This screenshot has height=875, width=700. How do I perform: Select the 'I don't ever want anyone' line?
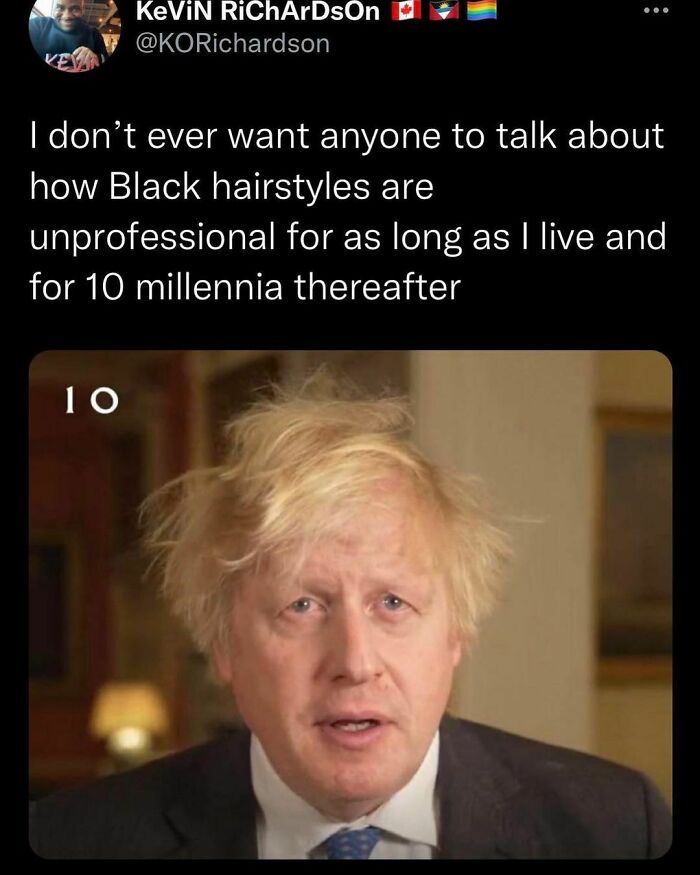pos(347,136)
